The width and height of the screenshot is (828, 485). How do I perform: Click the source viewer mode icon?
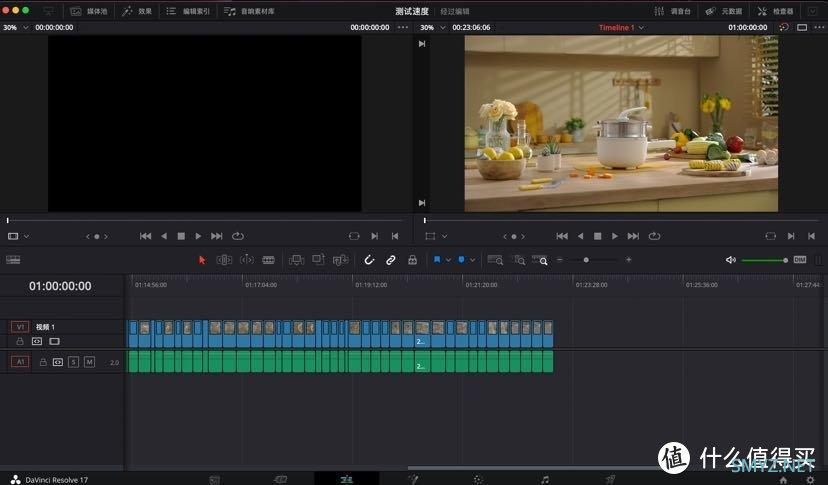(13, 236)
